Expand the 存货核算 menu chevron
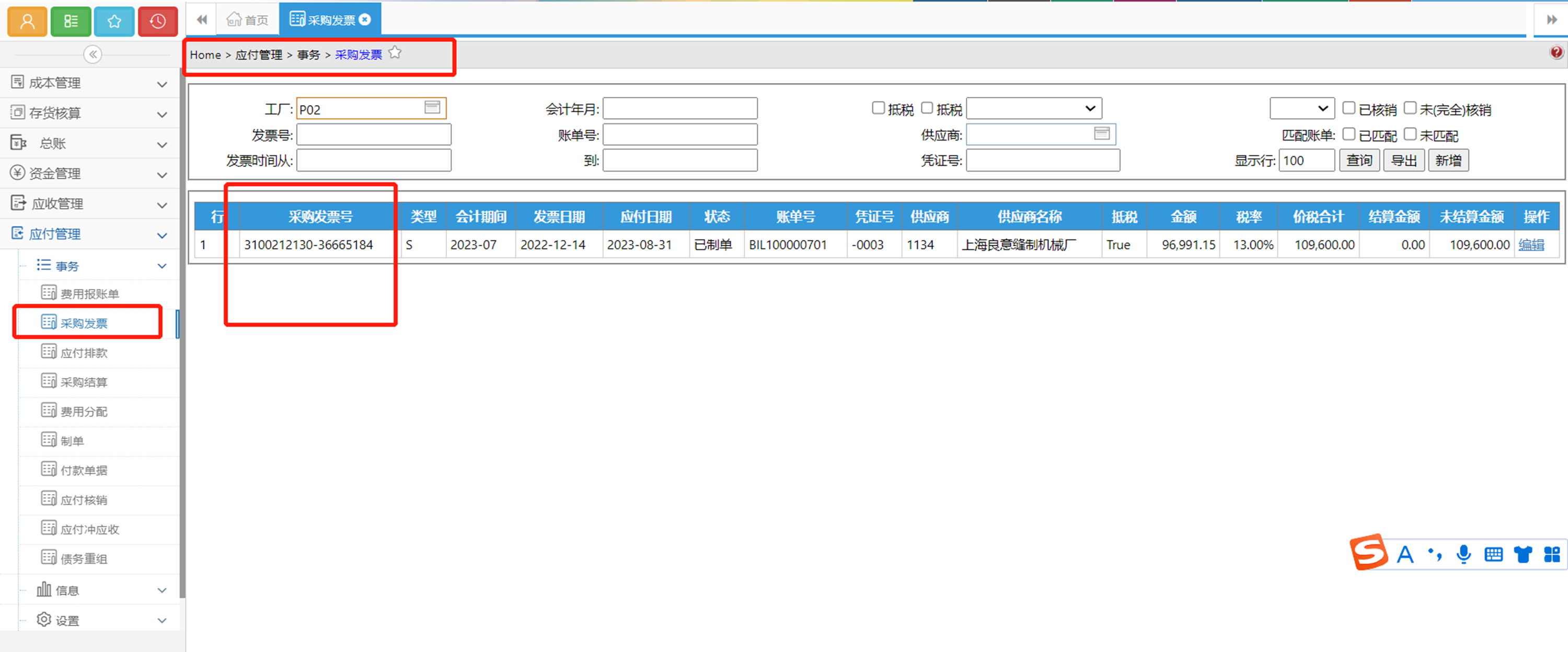 tap(162, 115)
